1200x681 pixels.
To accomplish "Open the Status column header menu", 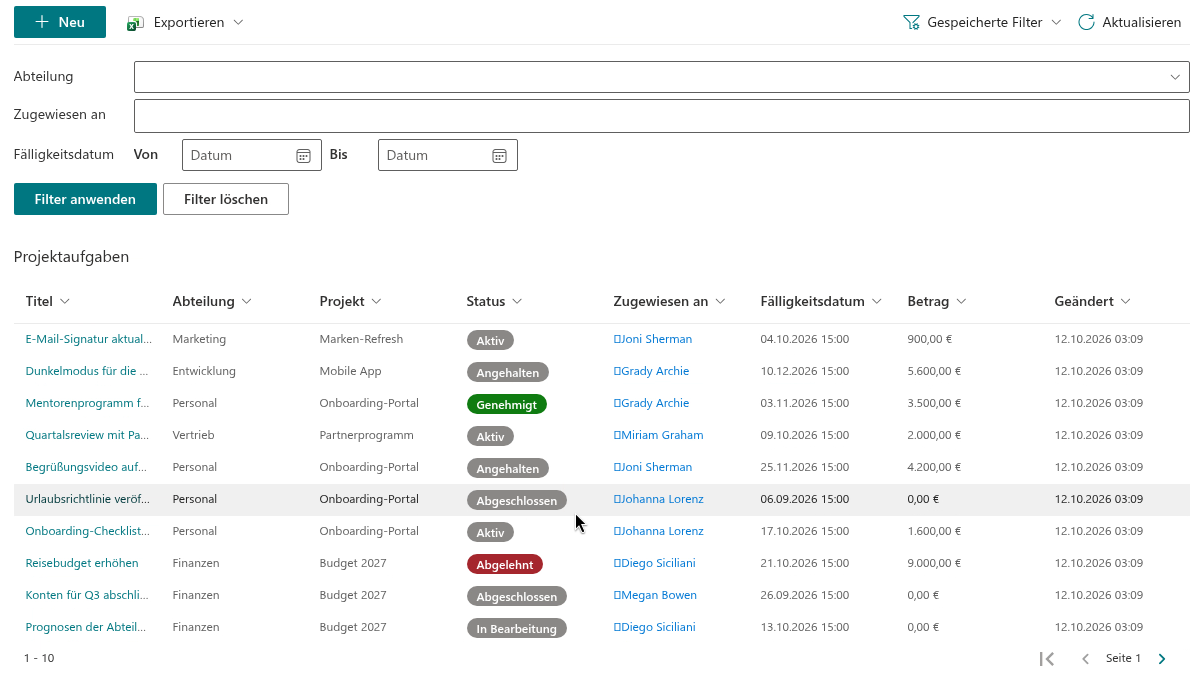I will tap(495, 301).
